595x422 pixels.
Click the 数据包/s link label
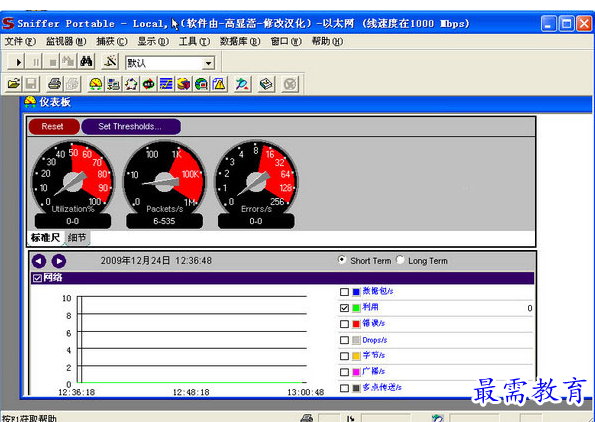[x=378, y=291]
